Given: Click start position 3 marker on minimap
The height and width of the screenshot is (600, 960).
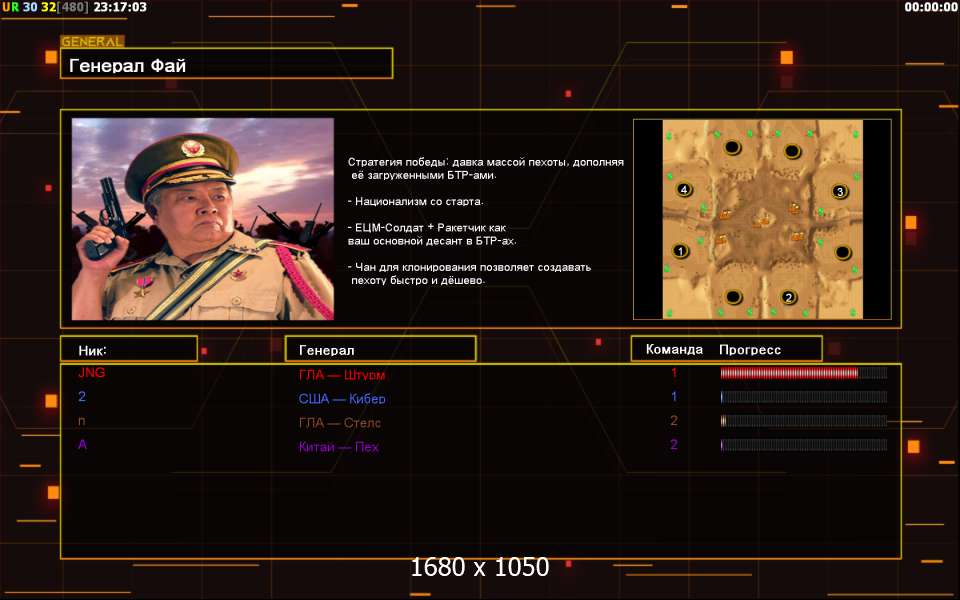Looking at the screenshot, I should pos(840,192).
